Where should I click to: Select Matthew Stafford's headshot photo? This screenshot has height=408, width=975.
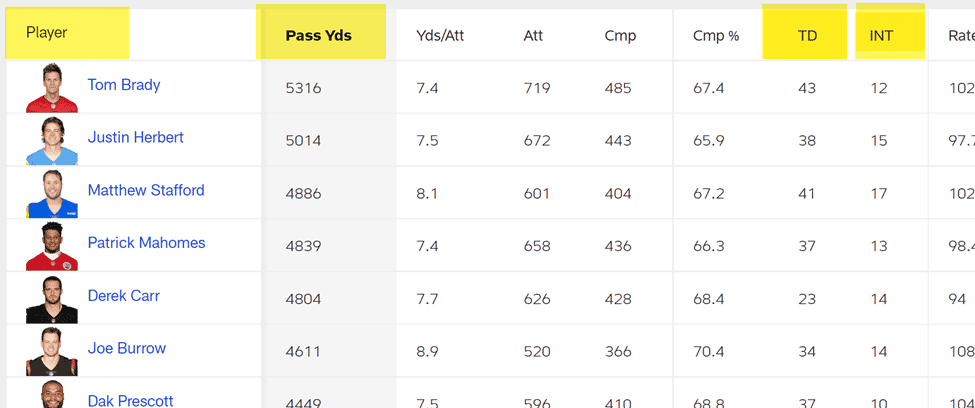pos(52,193)
